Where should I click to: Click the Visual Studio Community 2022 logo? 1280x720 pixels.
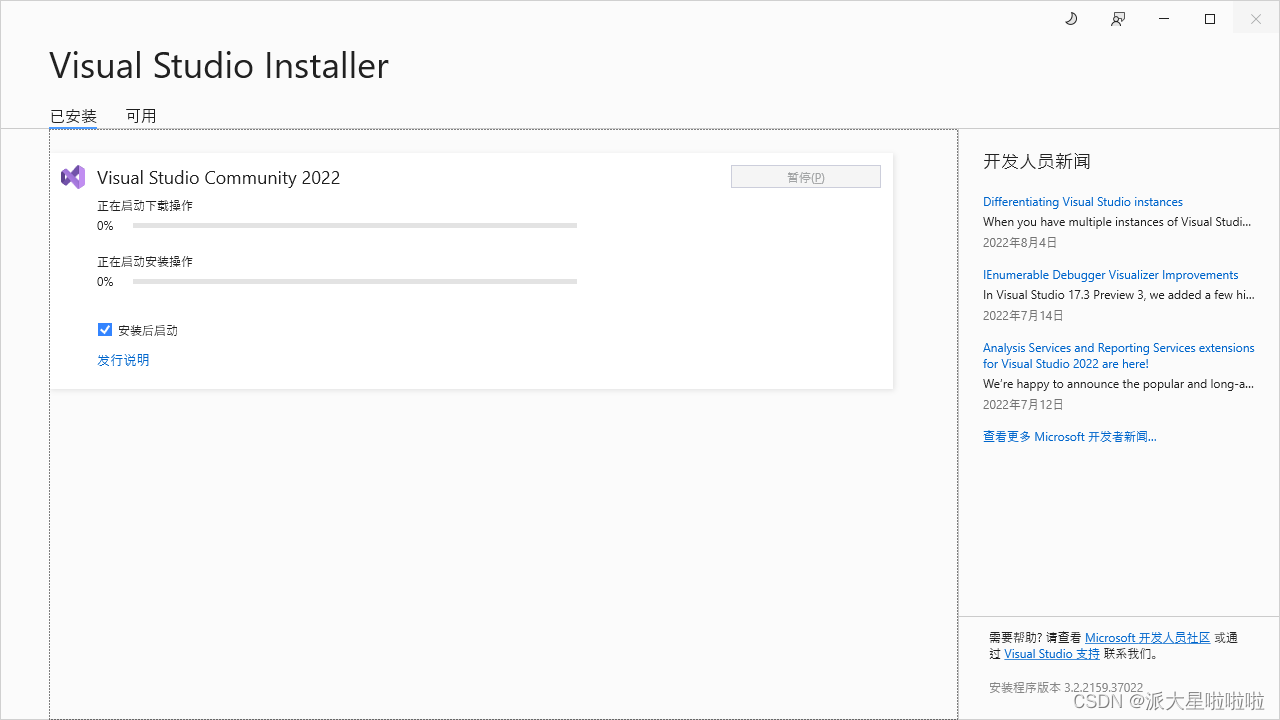tap(73, 177)
